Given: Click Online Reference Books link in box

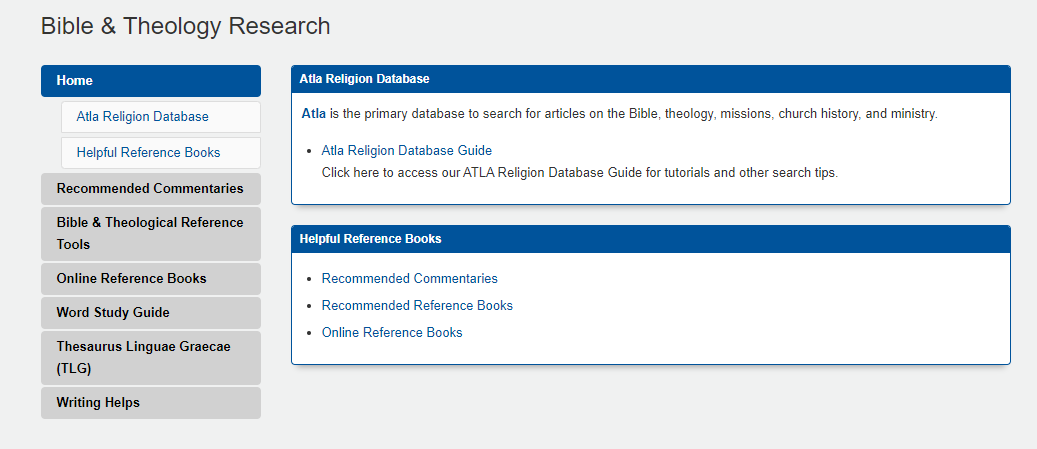Looking at the screenshot, I should [392, 333].
